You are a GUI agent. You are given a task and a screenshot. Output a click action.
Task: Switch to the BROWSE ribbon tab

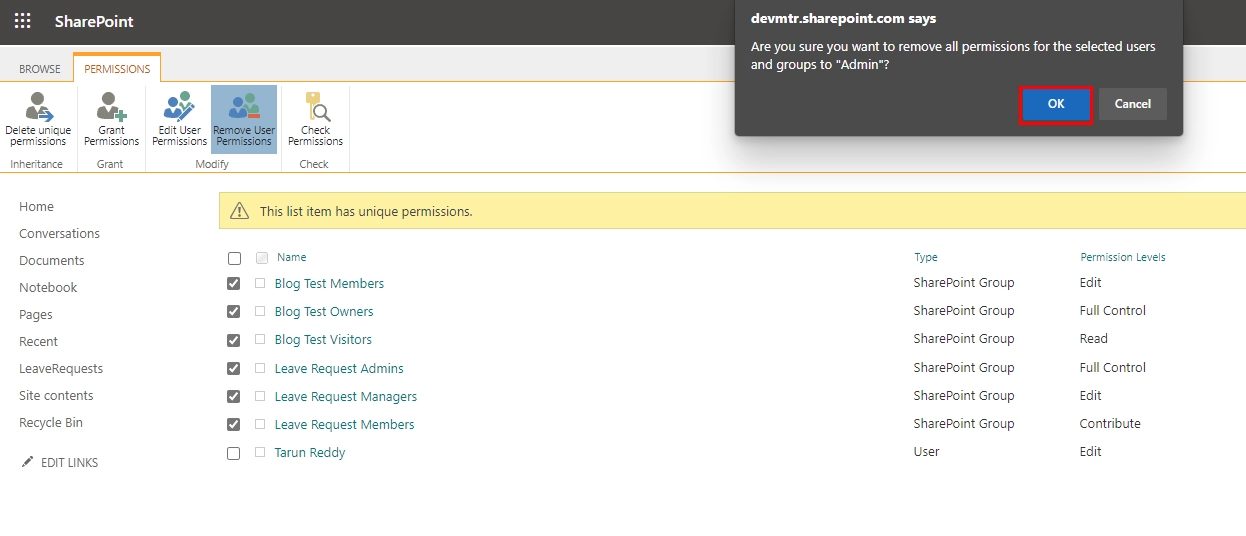point(40,69)
